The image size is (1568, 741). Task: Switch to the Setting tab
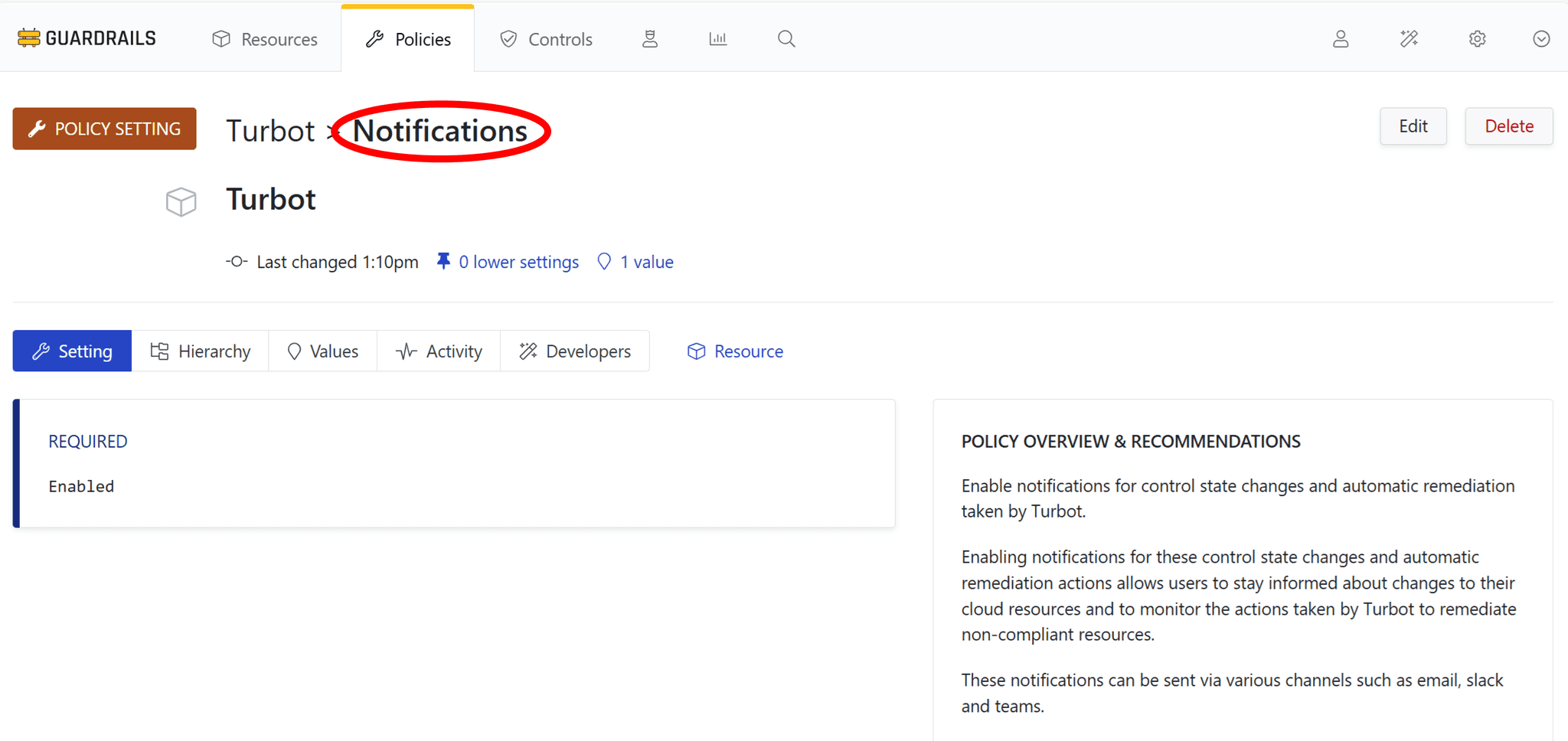tap(72, 351)
